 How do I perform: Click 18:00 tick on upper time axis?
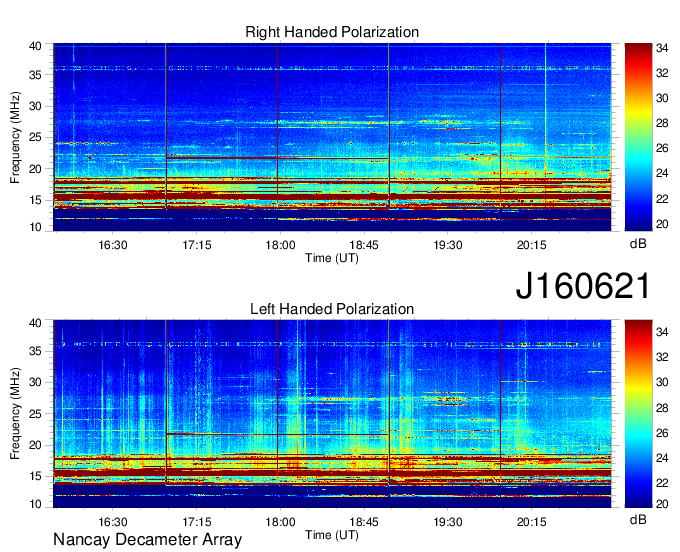[280, 245]
